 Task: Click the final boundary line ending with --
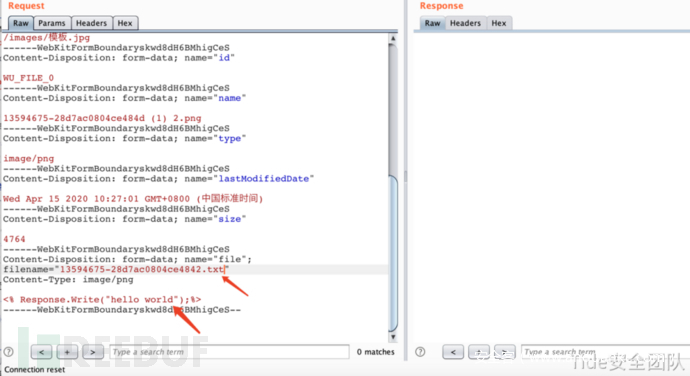(x=122, y=310)
